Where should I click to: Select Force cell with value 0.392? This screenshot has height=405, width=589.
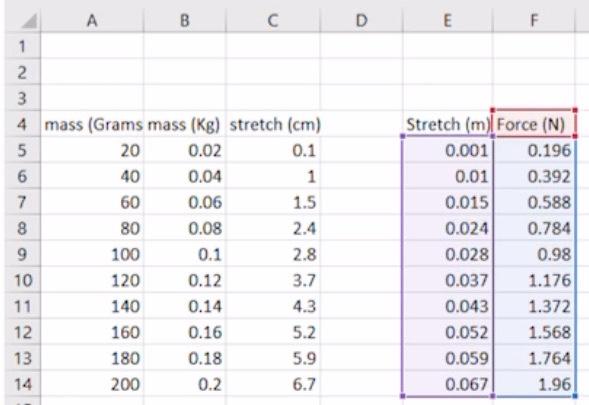point(533,176)
